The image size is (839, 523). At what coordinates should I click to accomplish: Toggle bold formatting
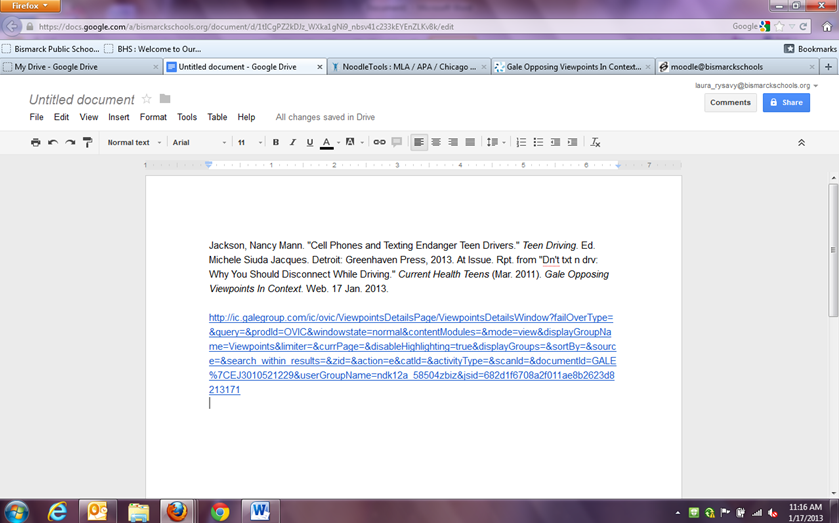[x=276, y=142]
